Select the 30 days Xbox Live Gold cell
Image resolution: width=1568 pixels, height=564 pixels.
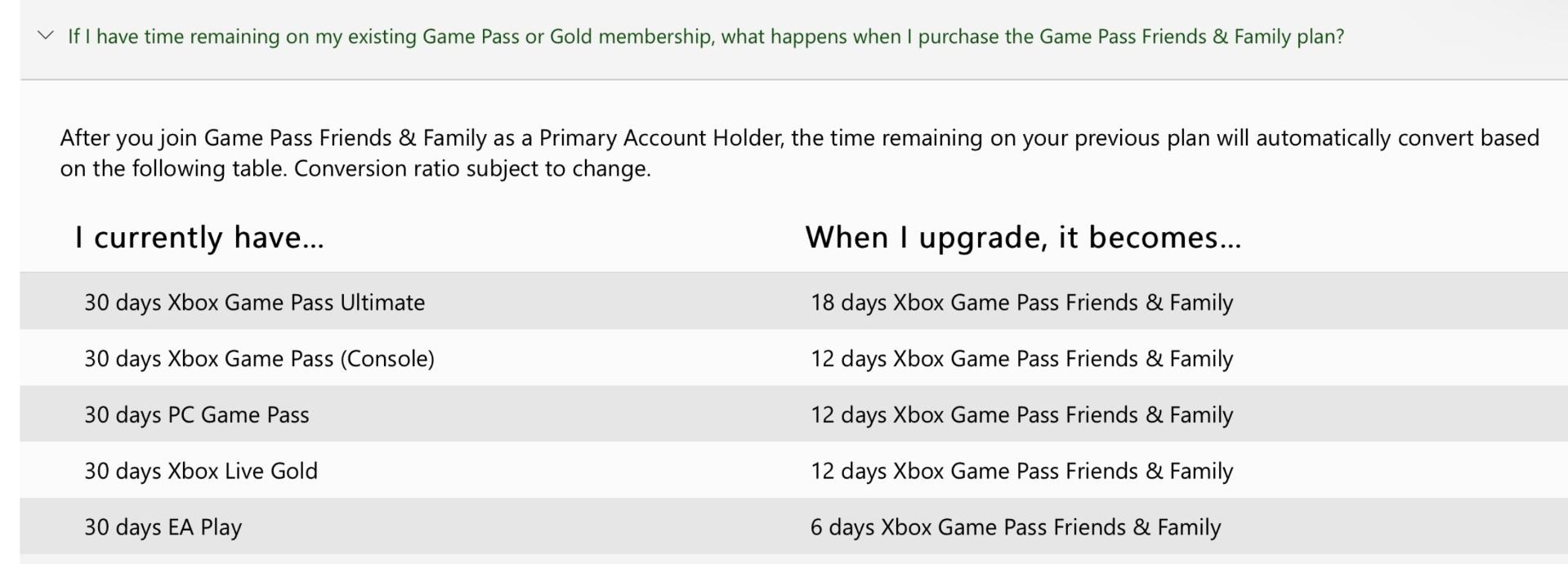coord(200,472)
